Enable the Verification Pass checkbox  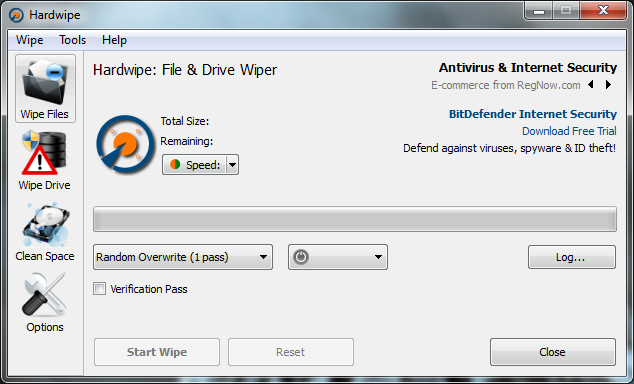pos(99,289)
